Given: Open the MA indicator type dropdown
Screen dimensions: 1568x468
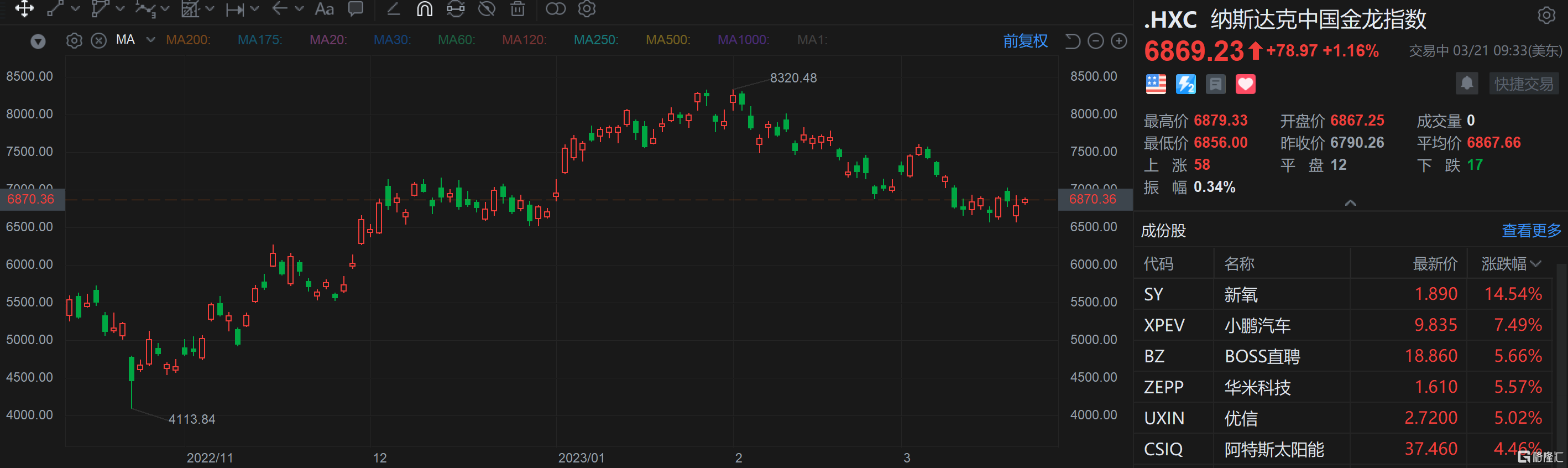Looking at the screenshot, I should pyautogui.click(x=150, y=40).
